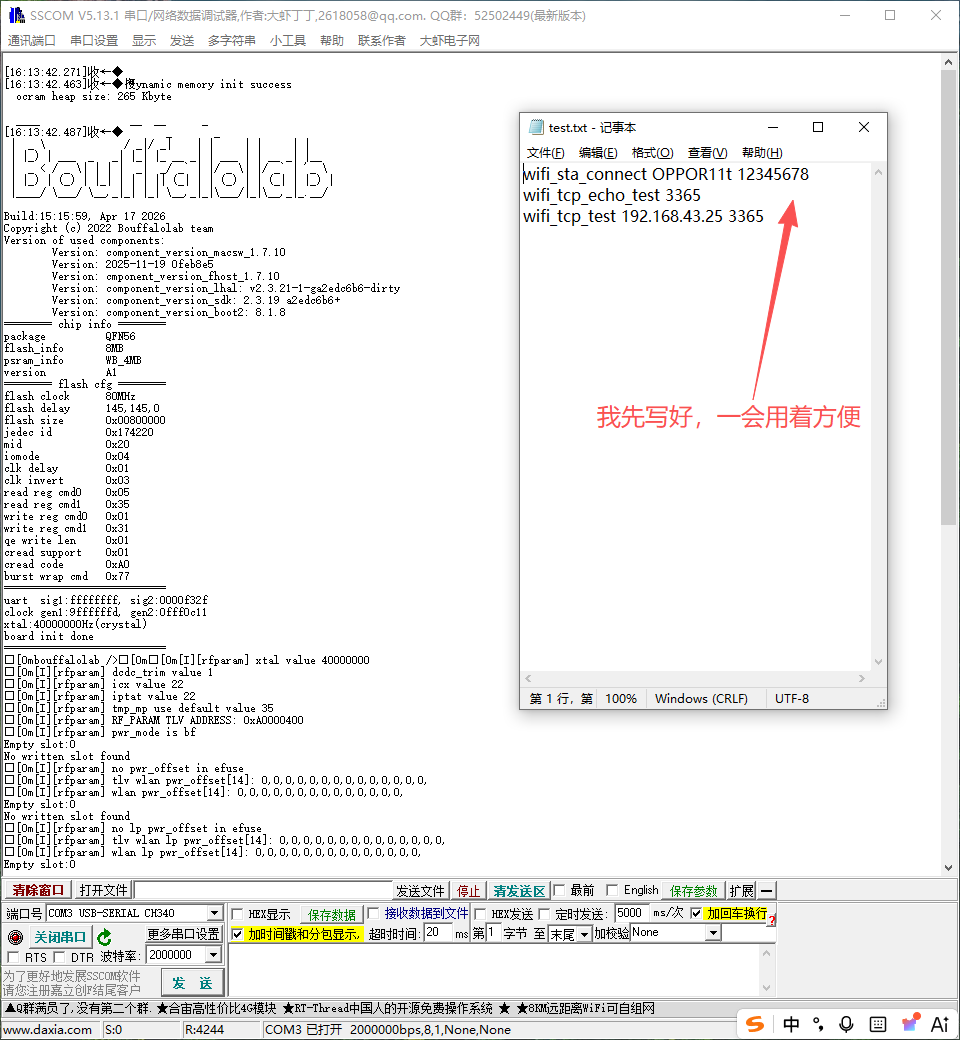The width and height of the screenshot is (960, 1040).
Task: Open the touch keyboard from the taskbar
Action: 878,1023
